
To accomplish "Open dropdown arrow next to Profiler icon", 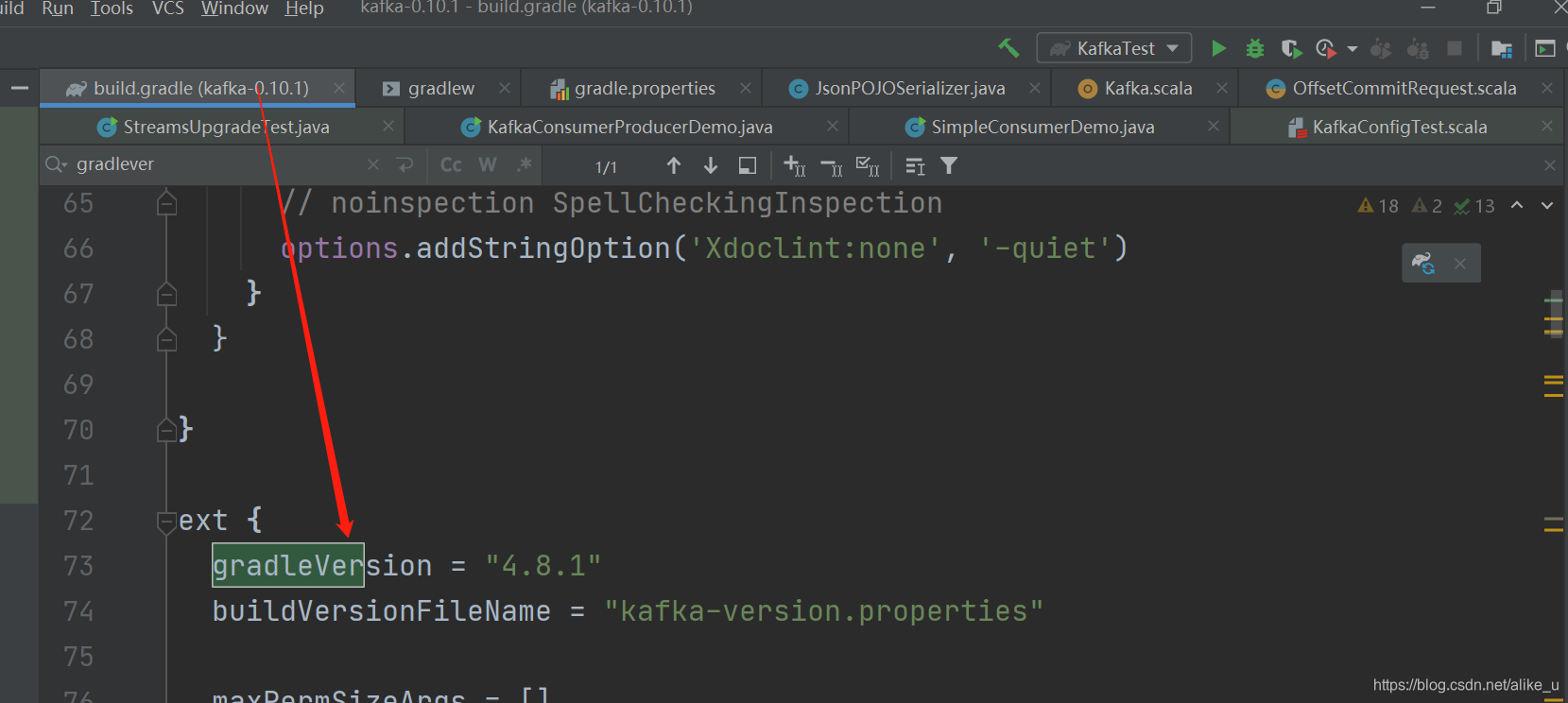I will [x=1352, y=48].
